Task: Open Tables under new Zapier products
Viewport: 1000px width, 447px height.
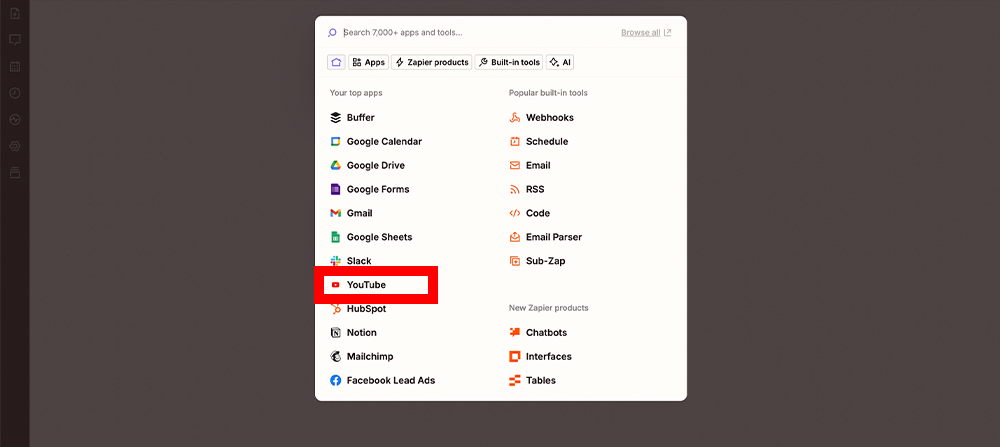Action: 540,381
